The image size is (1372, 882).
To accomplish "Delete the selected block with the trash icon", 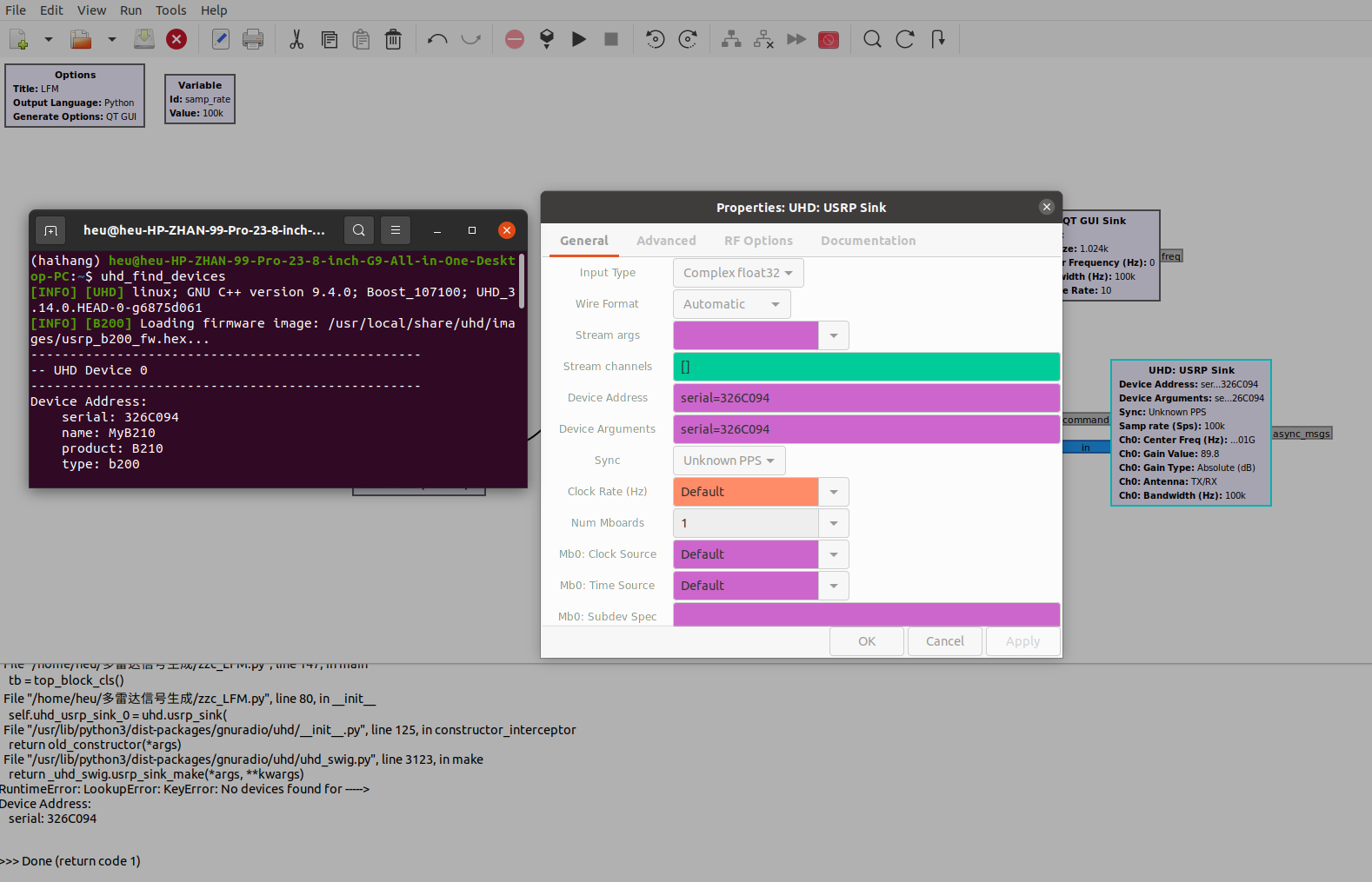I will (x=393, y=39).
